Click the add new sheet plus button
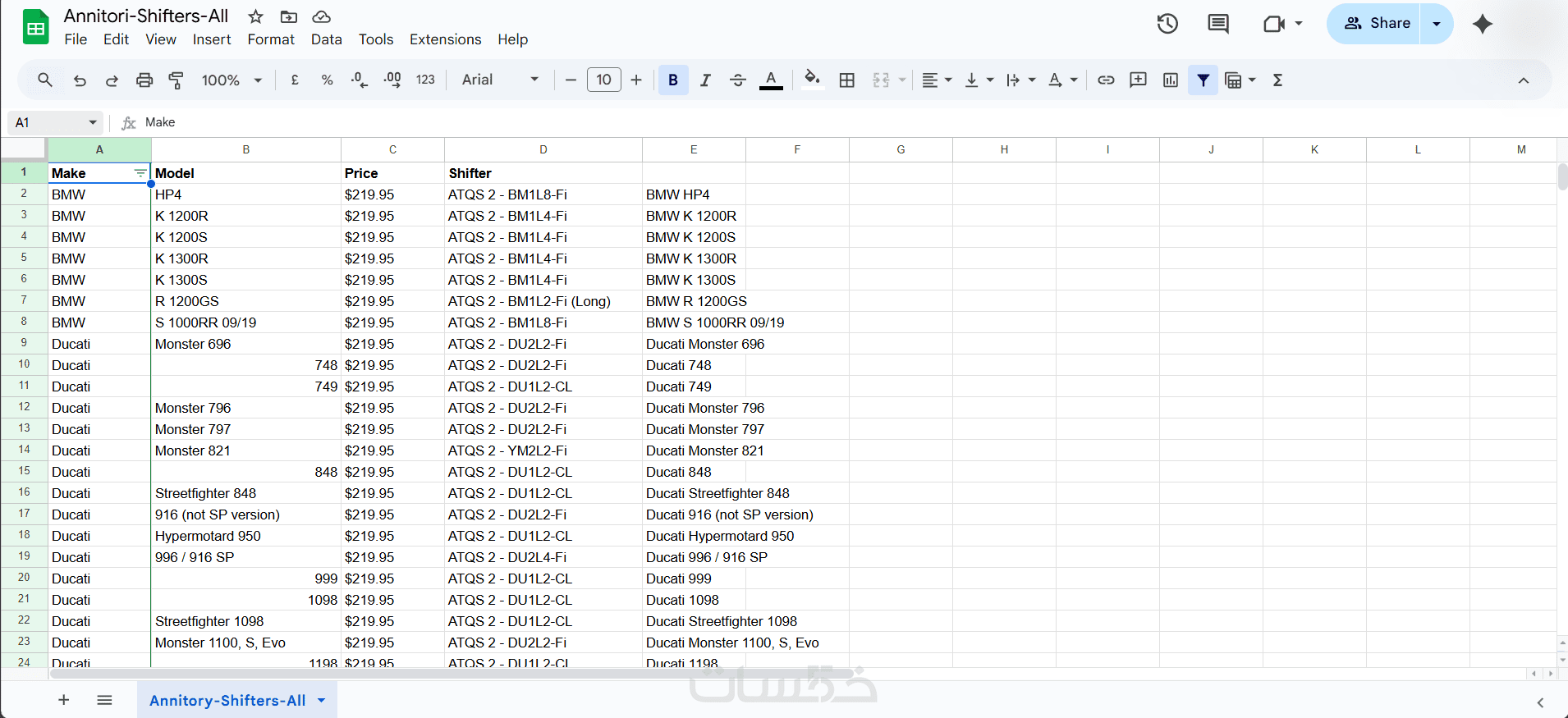Image resolution: width=1568 pixels, height=718 pixels. [x=64, y=700]
